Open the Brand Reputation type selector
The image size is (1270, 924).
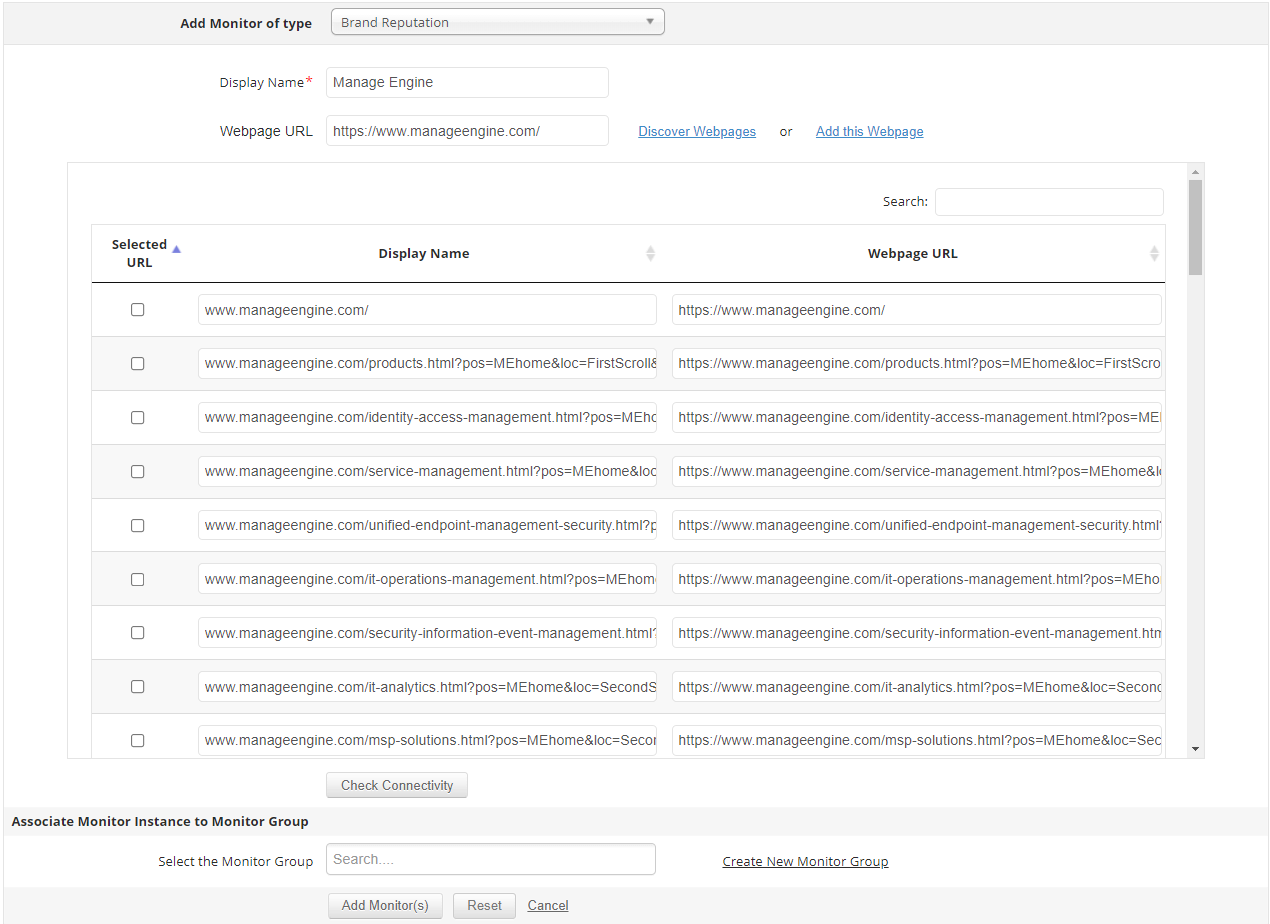click(x=497, y=21)
